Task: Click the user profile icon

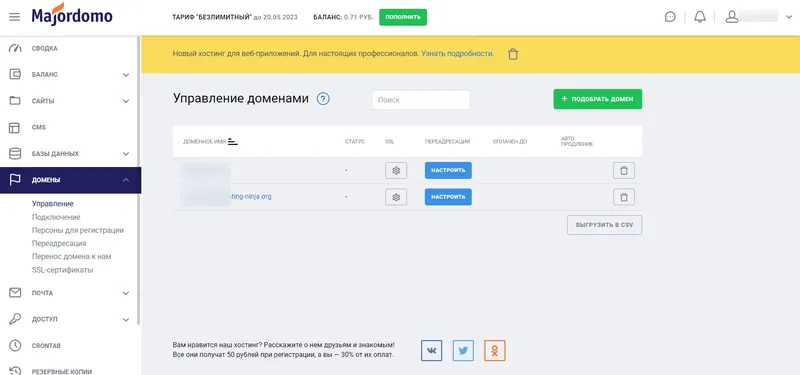Action: tap(732, 17)
